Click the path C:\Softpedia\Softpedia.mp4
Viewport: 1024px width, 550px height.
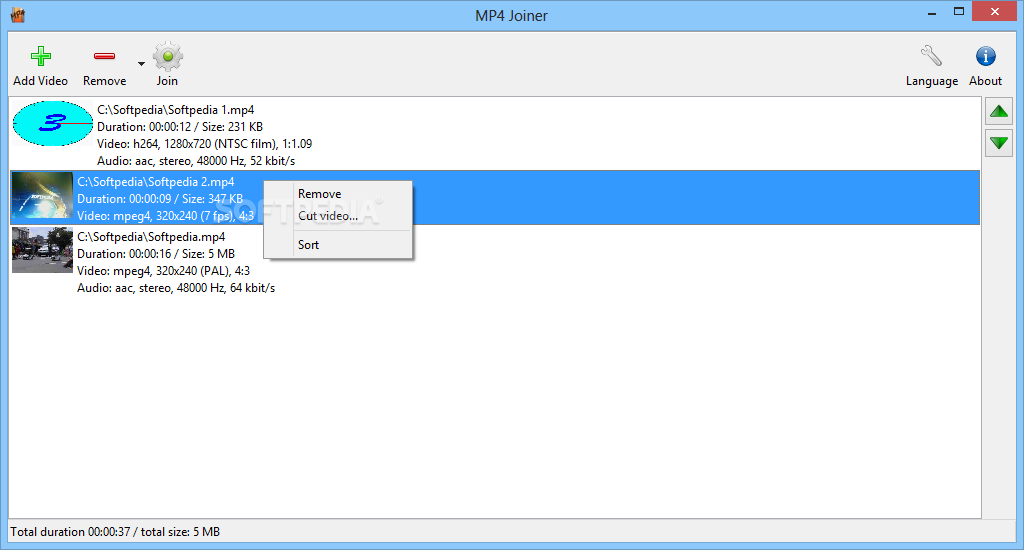[x=151, y=236]
